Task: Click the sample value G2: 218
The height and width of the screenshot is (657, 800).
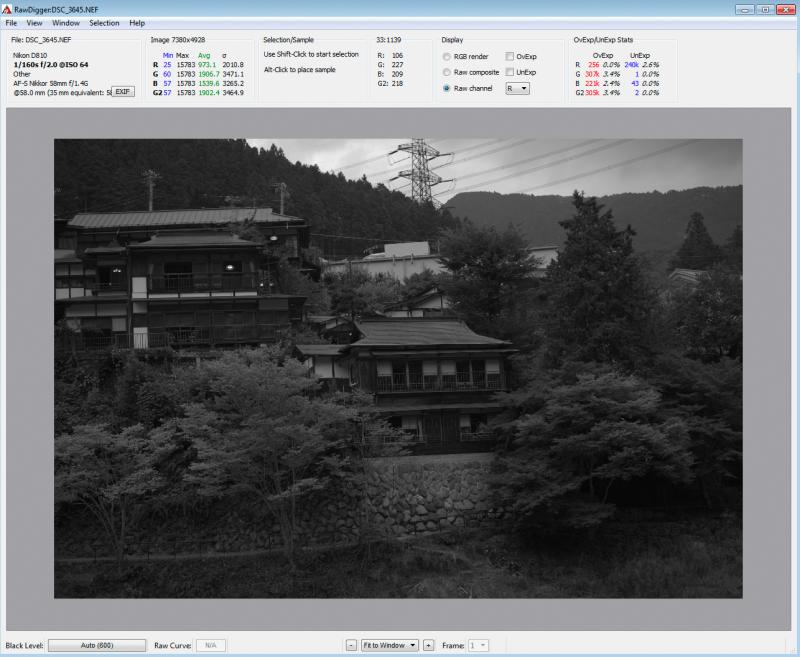Action: tap(390, 84)
